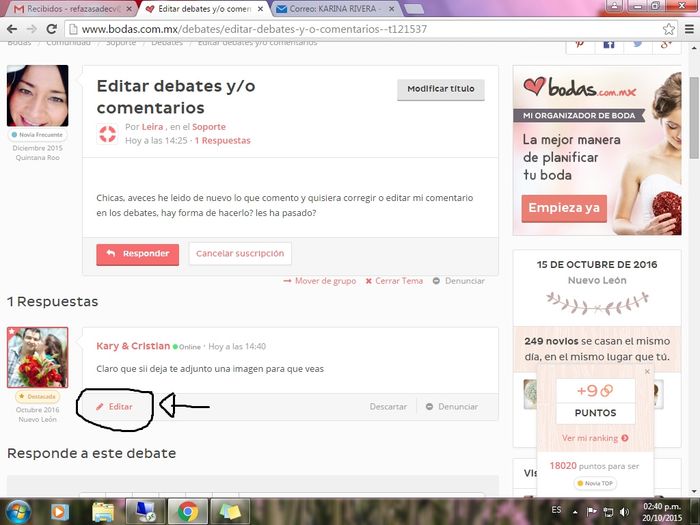Close the puntos popup with X
This screenshot has height=525, width=700.
(647, 371)
